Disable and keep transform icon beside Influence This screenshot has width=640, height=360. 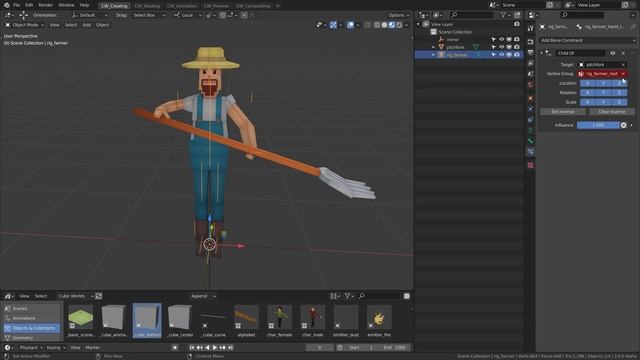click(x=624, y=125)
